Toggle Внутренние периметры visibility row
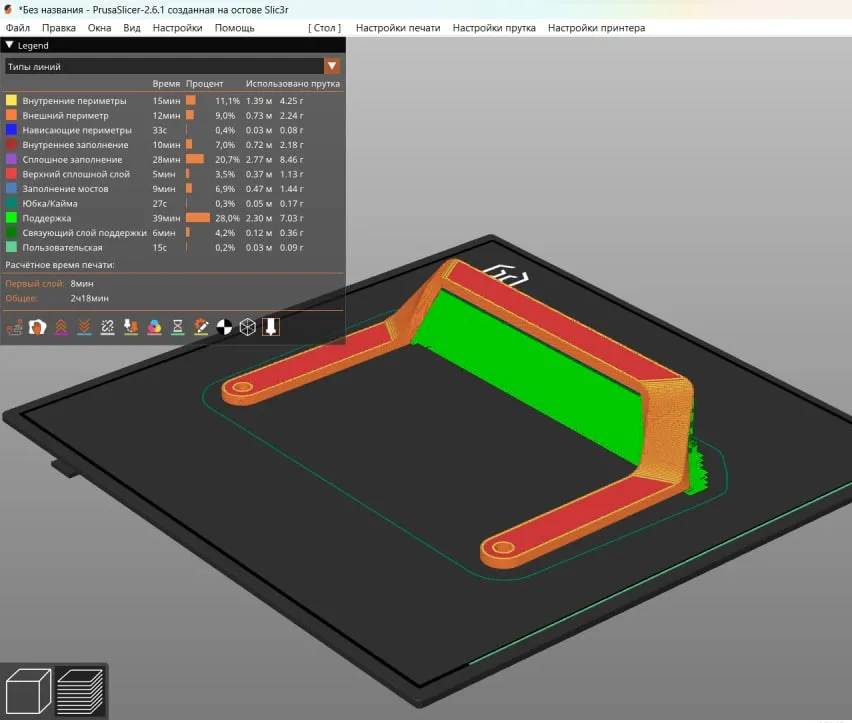The image size is (852, 723). coord(172,100)
